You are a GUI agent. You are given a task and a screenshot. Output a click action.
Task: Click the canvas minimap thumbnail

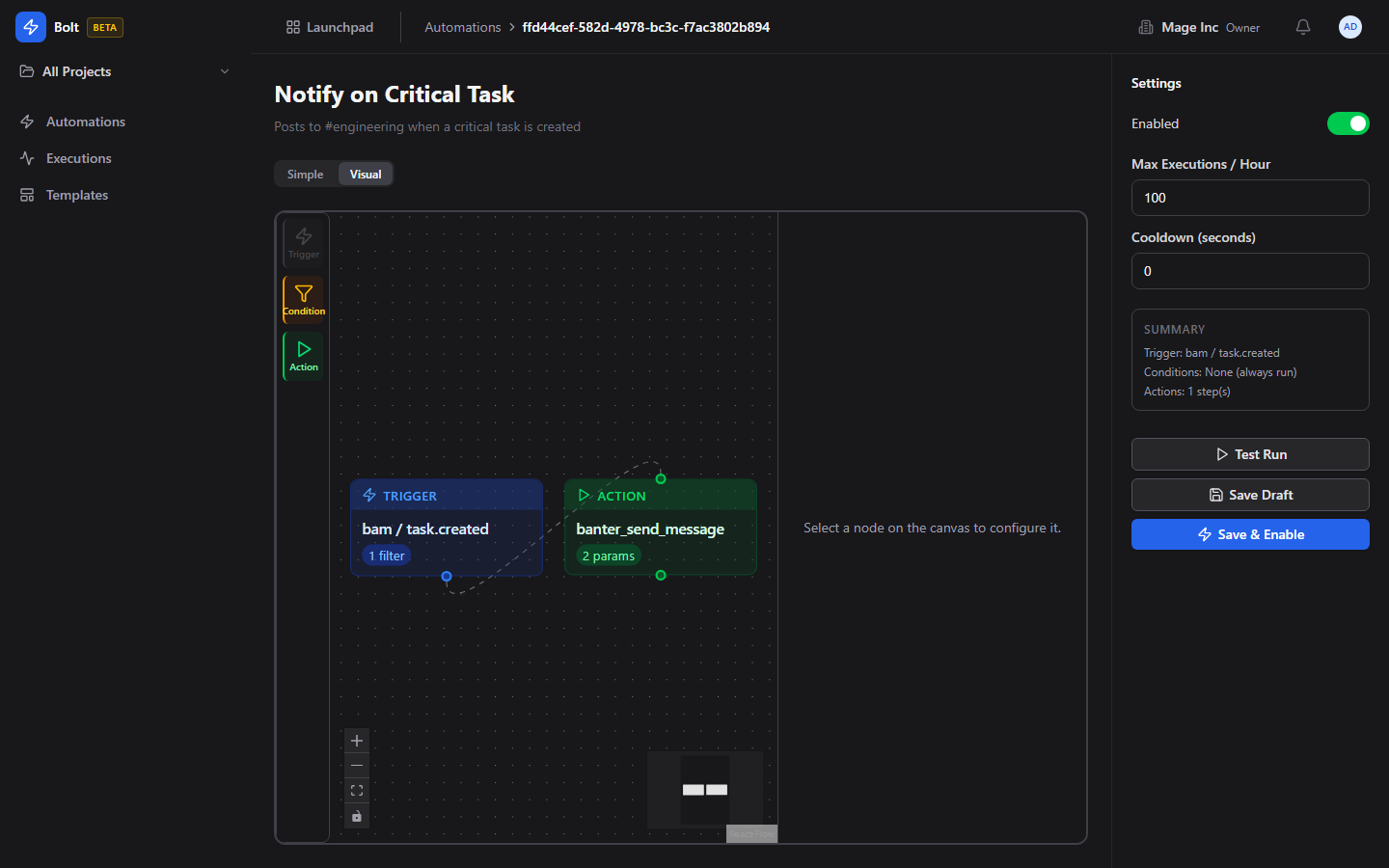(704, 789)
